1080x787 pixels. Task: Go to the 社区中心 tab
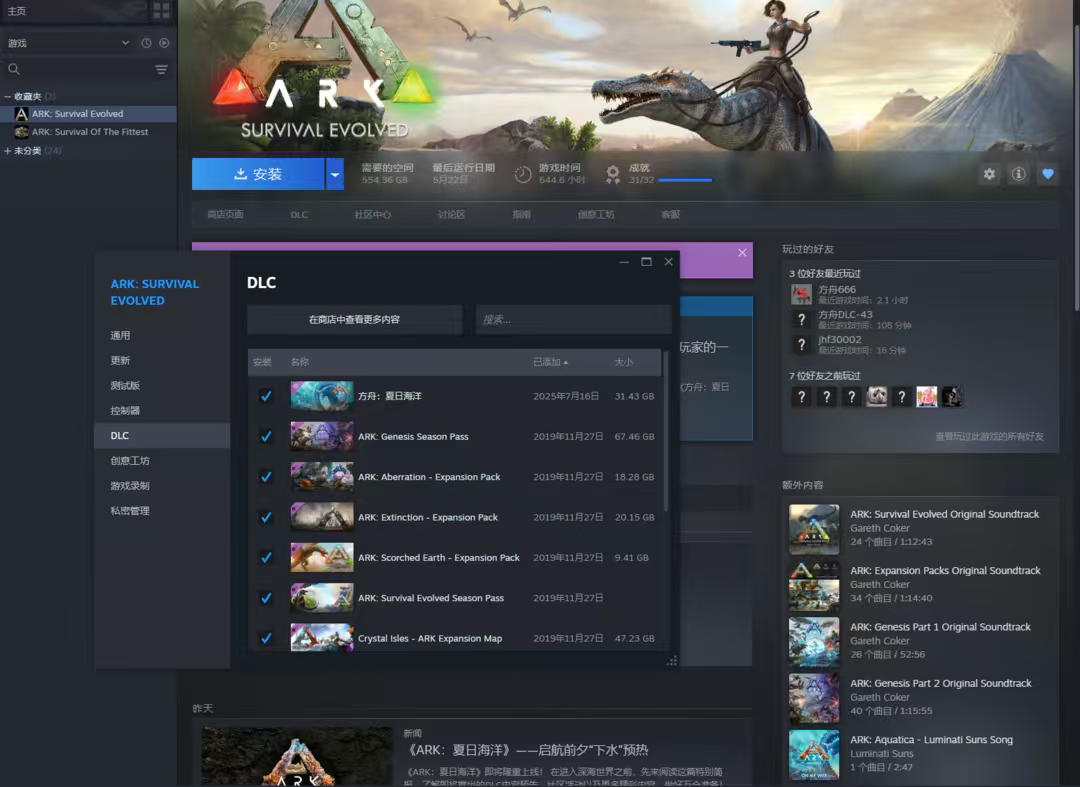[x=373, y=215]
